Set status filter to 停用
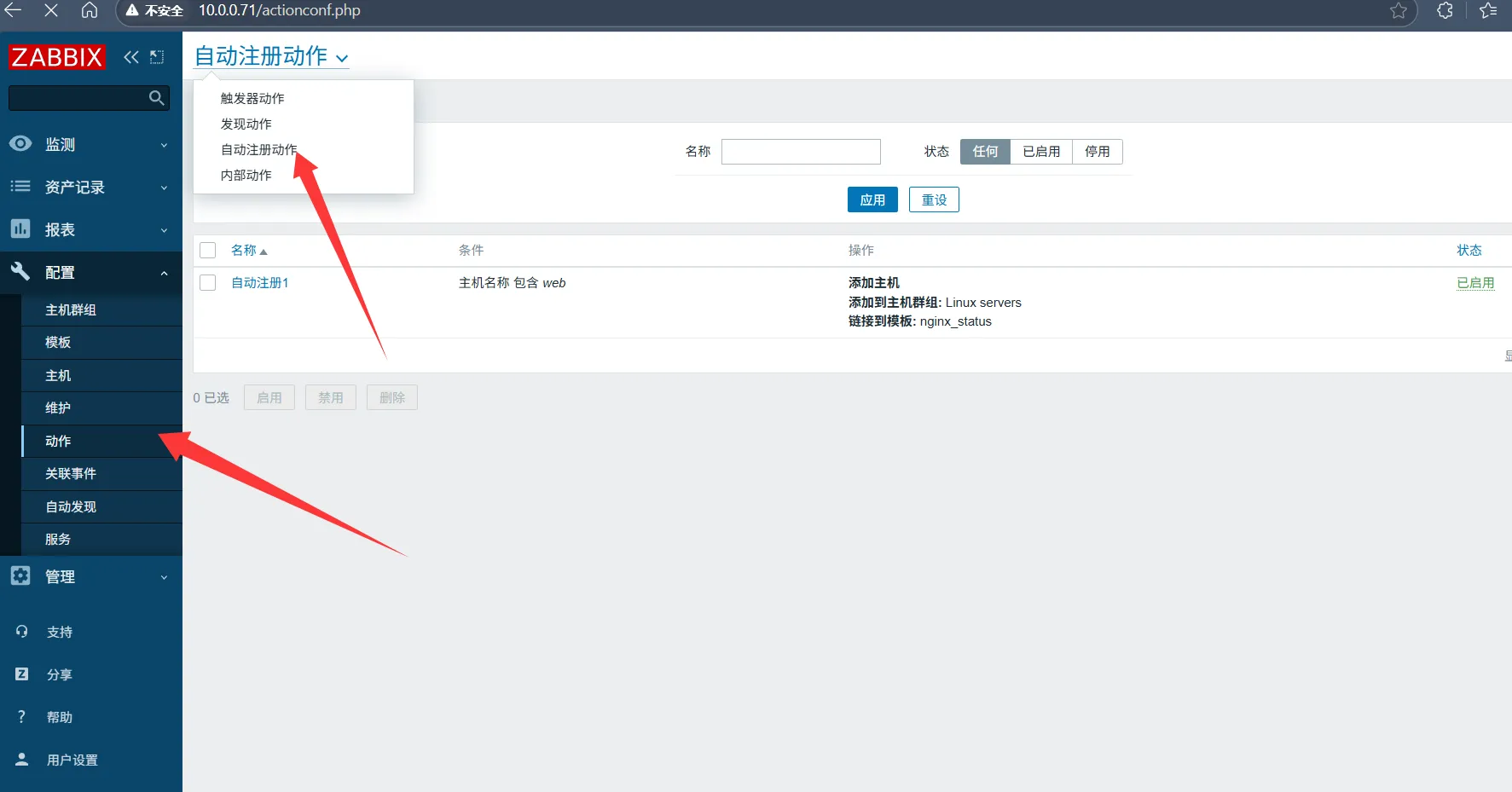 pyautogui.click(x=1097, y=152)
